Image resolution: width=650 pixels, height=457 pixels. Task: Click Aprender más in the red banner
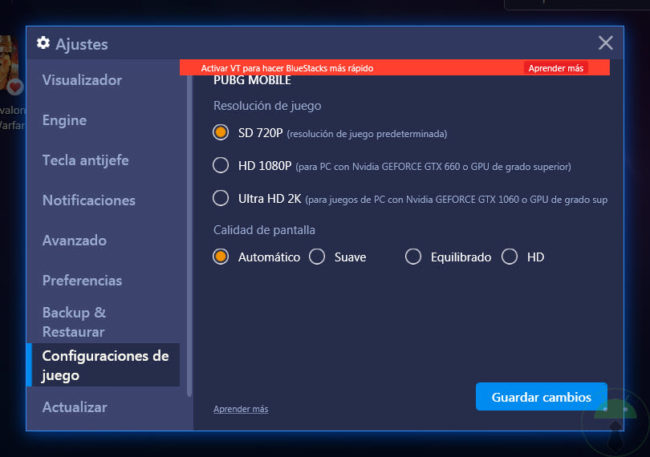[x=556, y=68]
